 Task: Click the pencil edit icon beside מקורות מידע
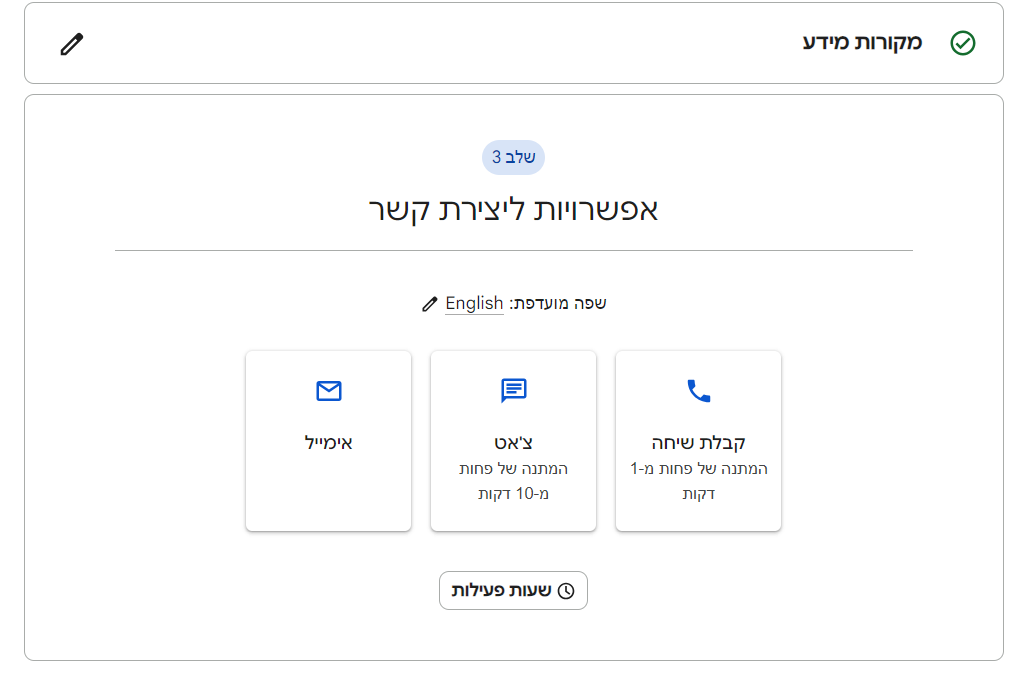click(x=72, y=44)
